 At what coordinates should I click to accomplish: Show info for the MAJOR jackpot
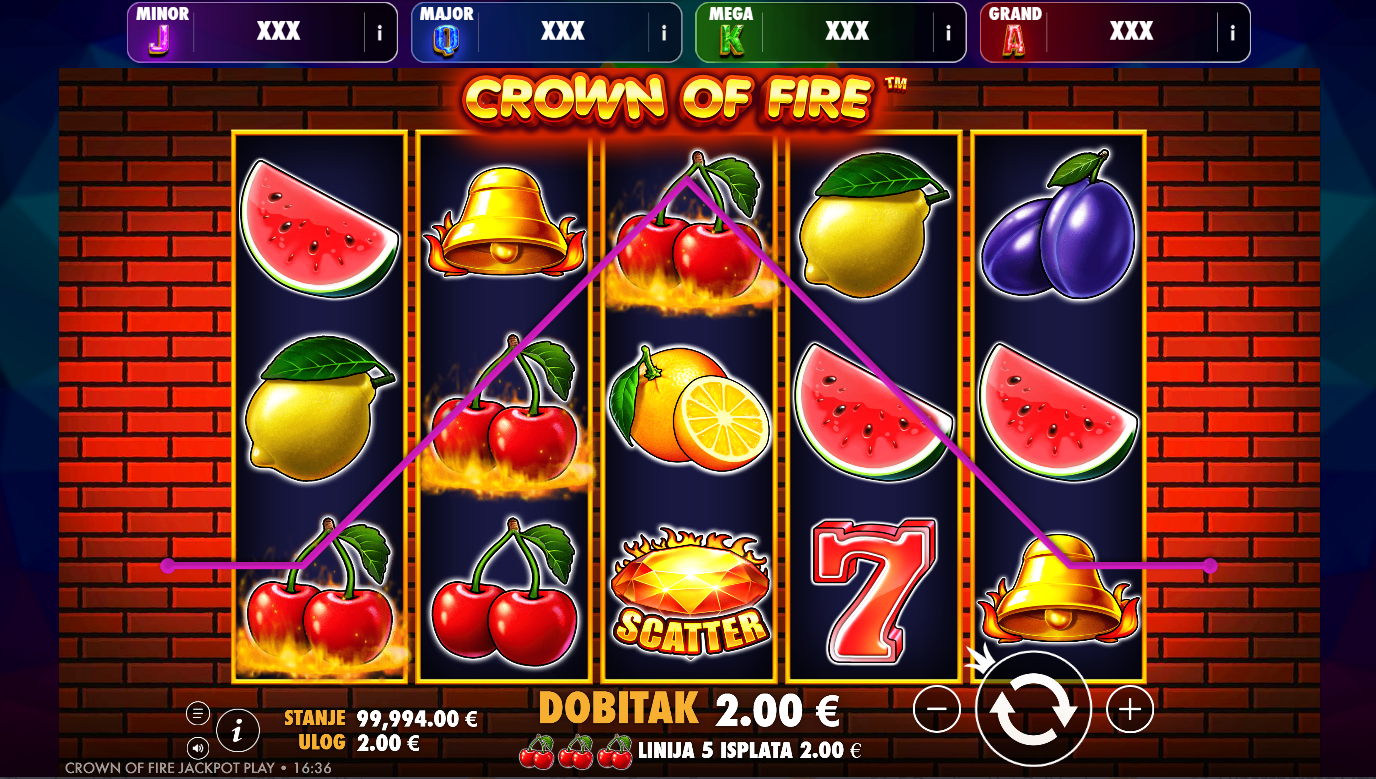664,33
